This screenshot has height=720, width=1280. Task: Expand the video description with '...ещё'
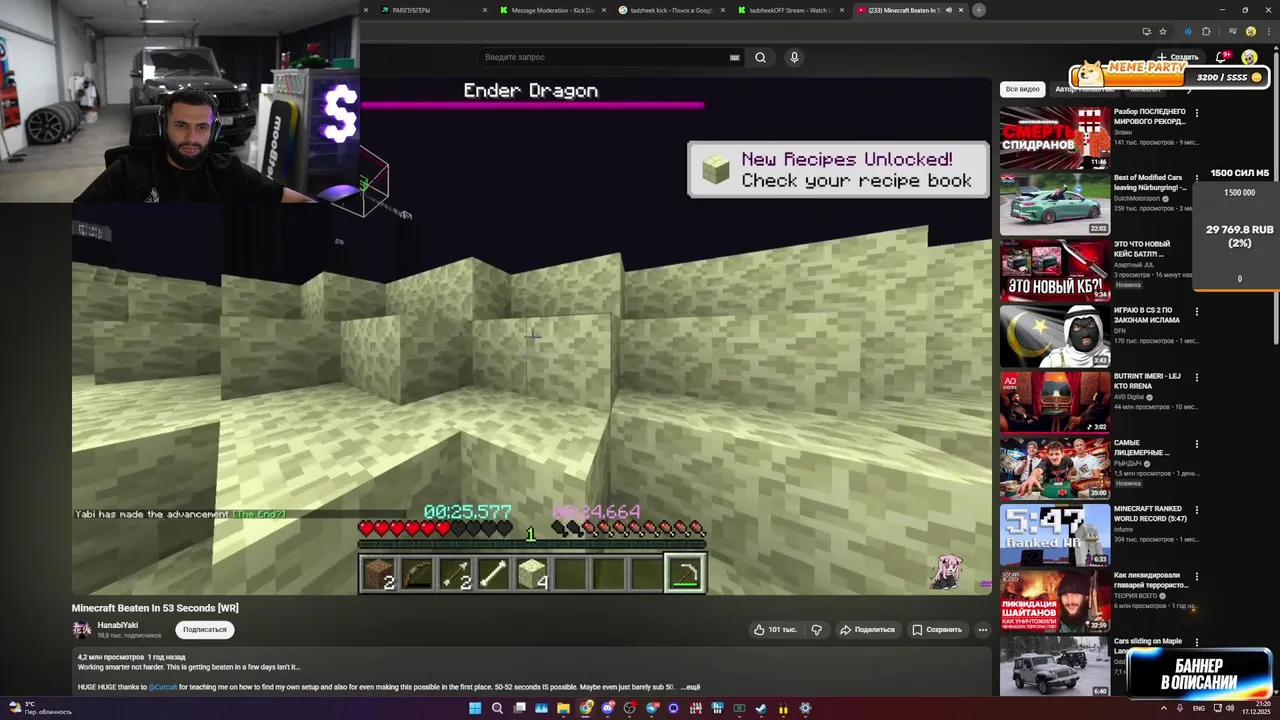(x=690, y=687)
